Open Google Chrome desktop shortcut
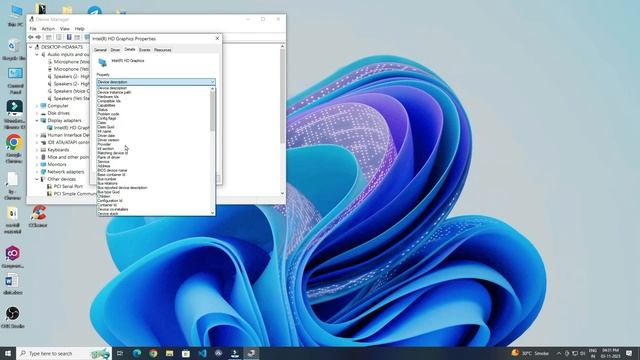 tap(14, 149)
